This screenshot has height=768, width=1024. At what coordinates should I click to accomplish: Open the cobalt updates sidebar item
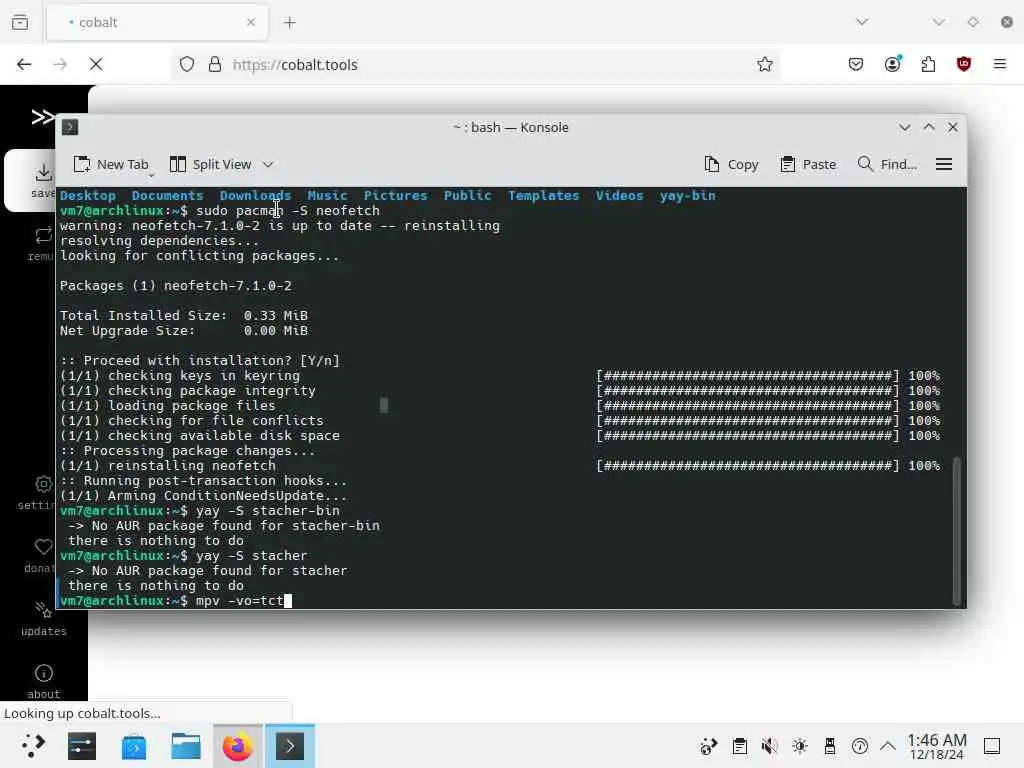44,619
